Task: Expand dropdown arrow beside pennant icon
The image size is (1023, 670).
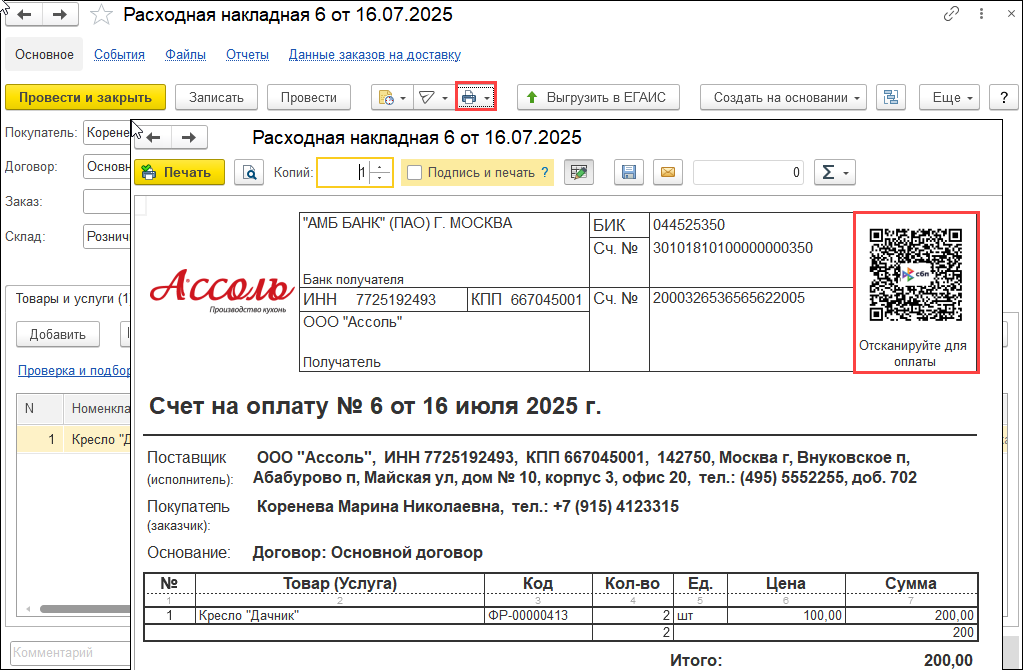Action: click(444, 99)
